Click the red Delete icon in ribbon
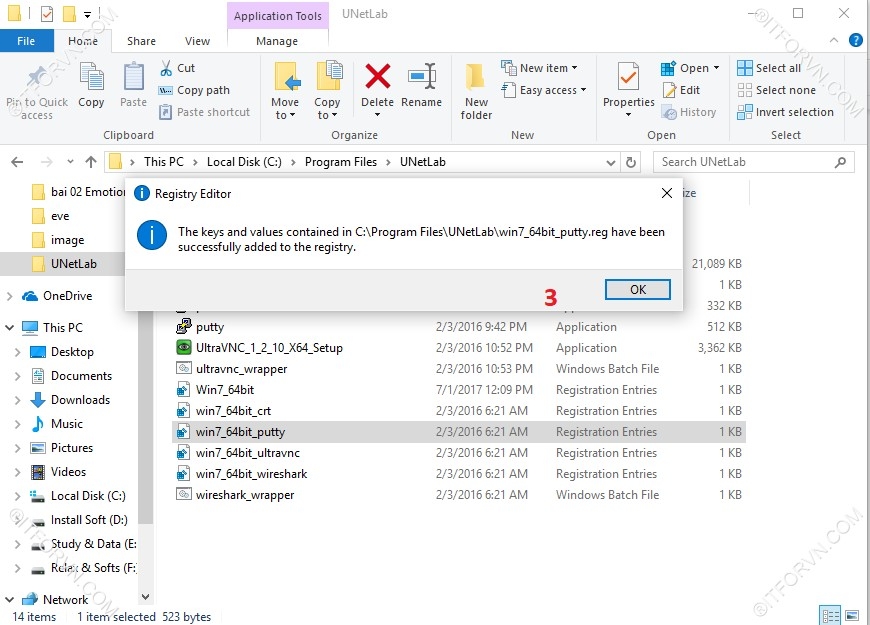The image size is (870, 625). [377, 78]
